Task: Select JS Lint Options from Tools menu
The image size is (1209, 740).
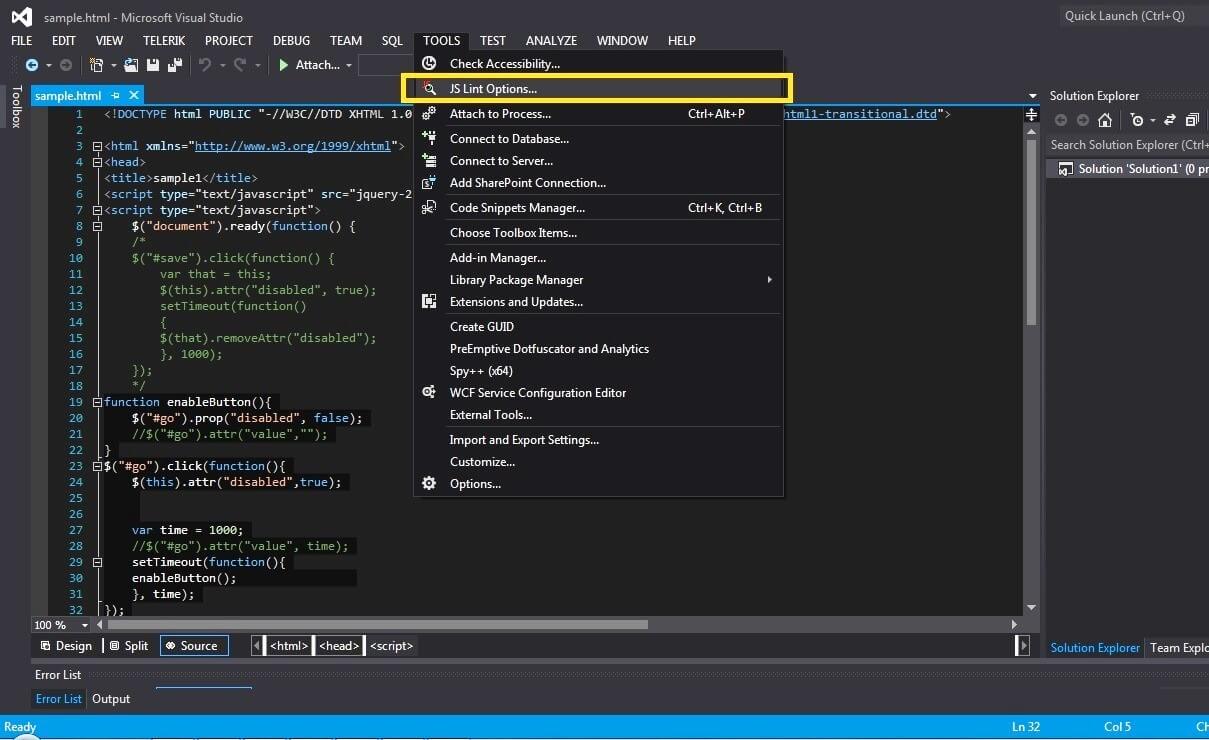Action: point(493,89)
